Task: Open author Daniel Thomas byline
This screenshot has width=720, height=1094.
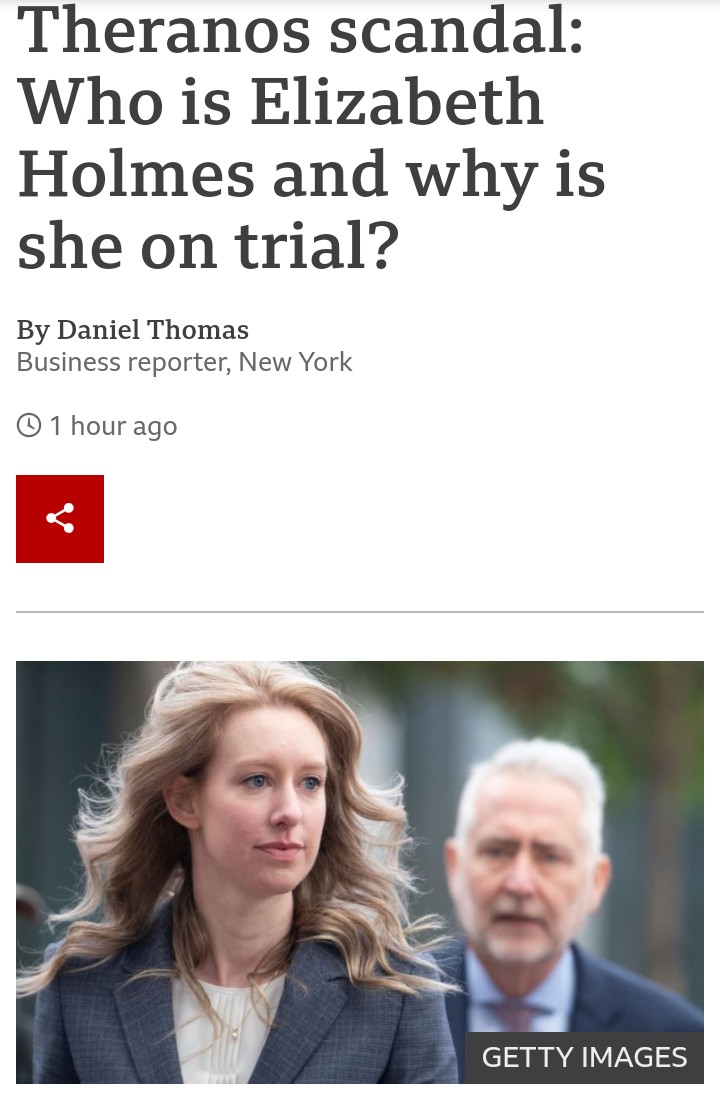Action: tap(153, 329)
